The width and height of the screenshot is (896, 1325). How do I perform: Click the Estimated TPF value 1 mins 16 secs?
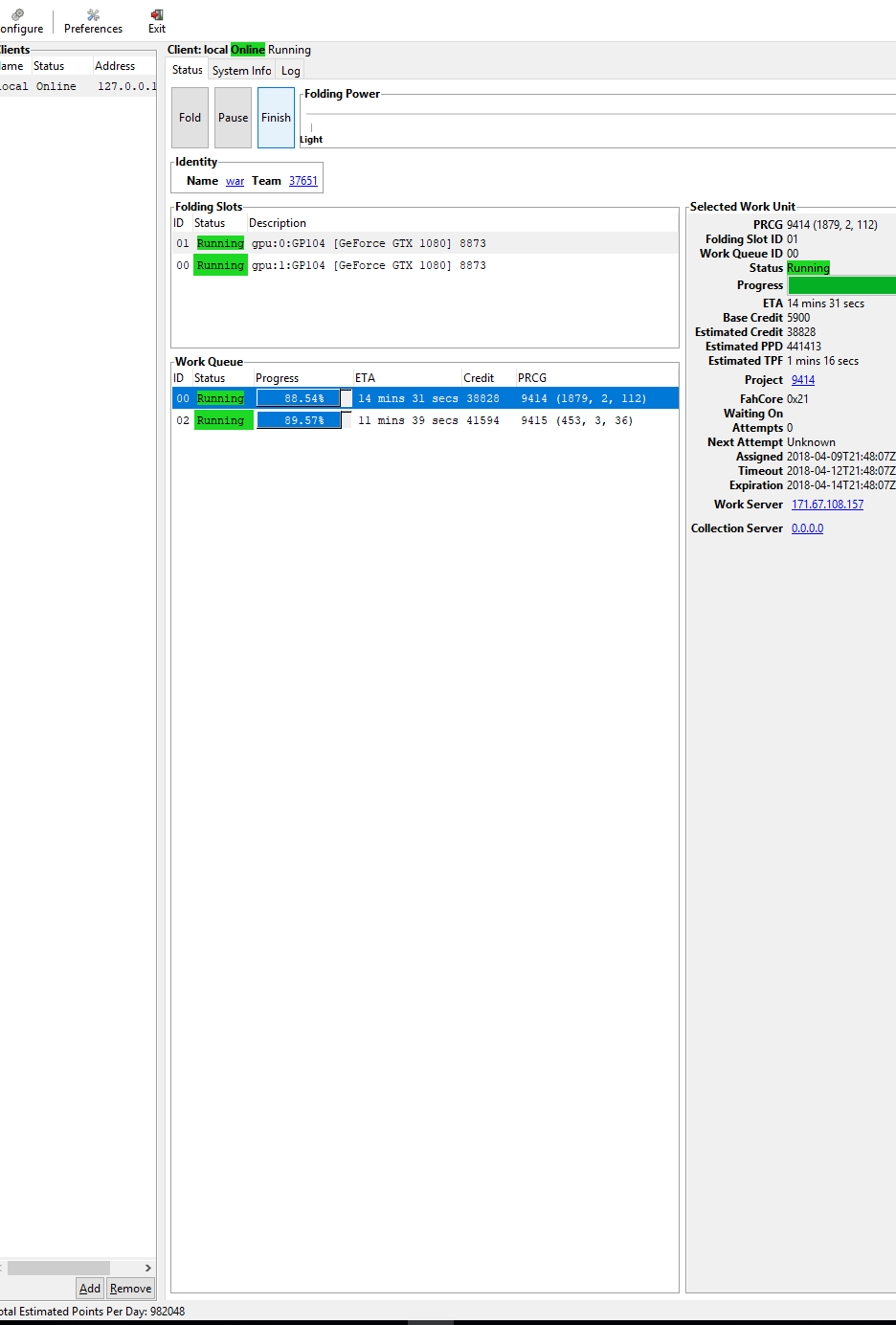[822, 361]
